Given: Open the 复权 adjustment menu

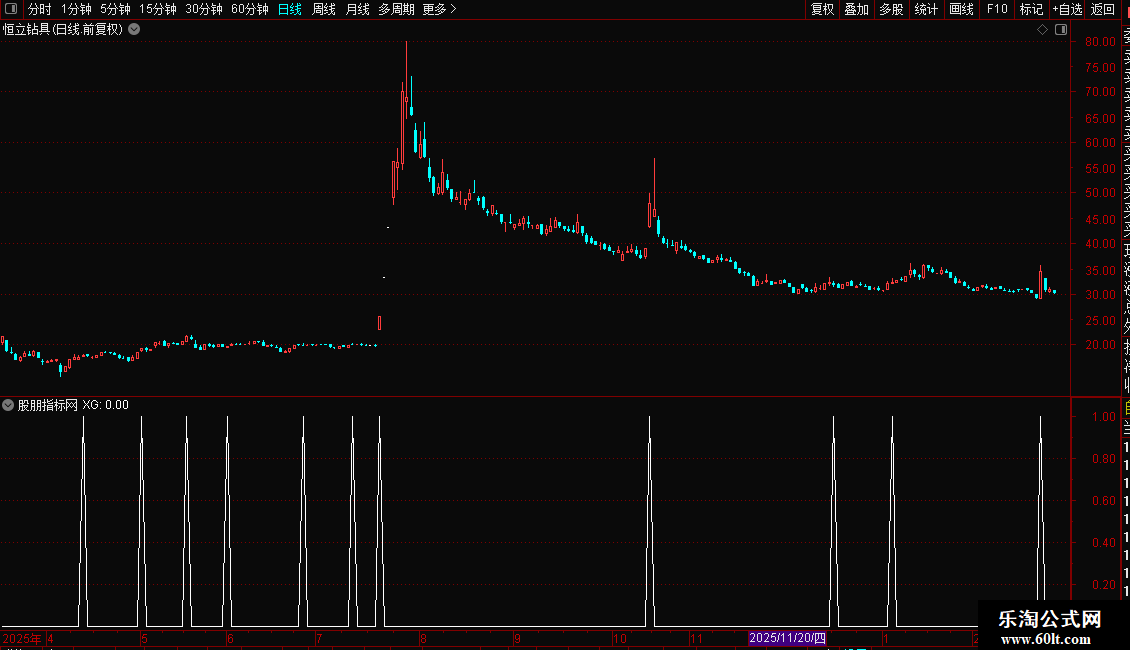Looking at the screenshot, I should [822, 9].
